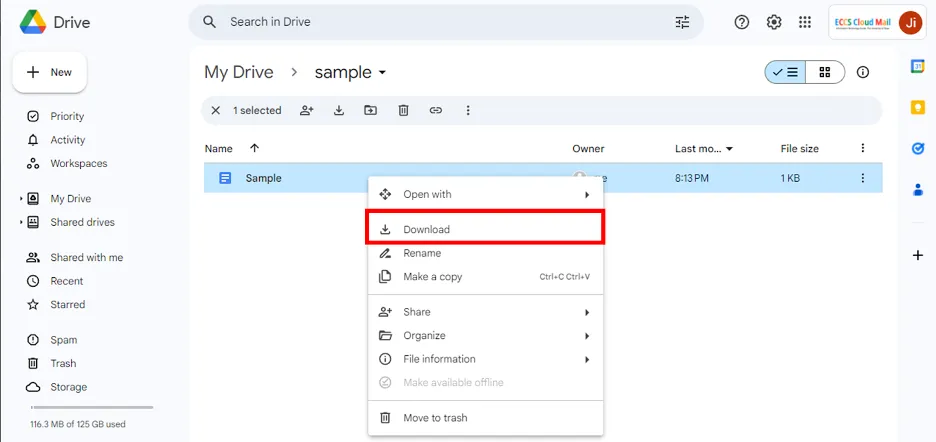This screenshot has height=442, width=936.
Task: Click the New button
Action: point(49,72)
